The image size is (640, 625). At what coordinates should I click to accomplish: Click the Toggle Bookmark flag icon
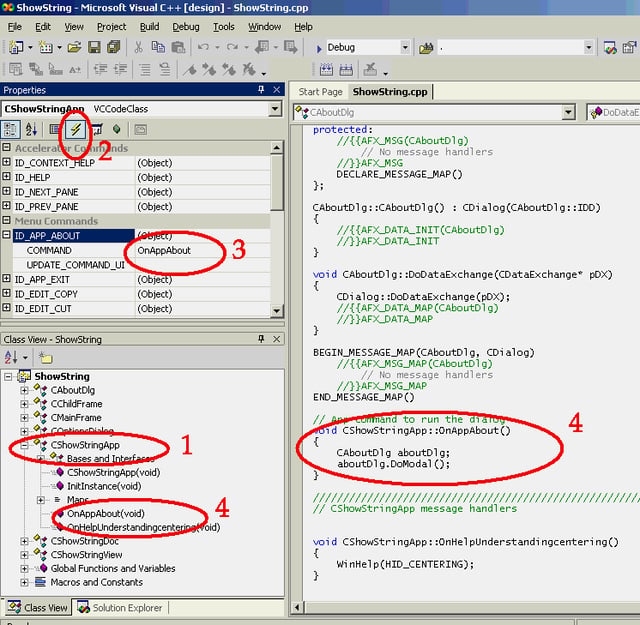[x=190, y=69]
